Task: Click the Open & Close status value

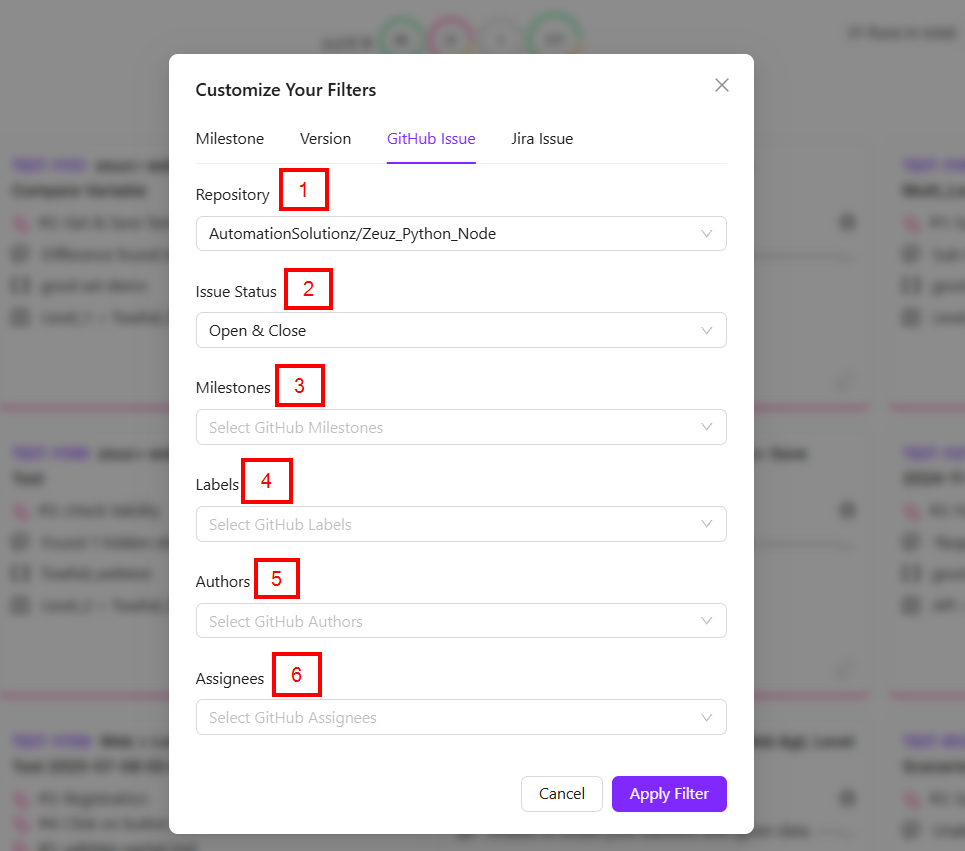Action: pos(258,331)
